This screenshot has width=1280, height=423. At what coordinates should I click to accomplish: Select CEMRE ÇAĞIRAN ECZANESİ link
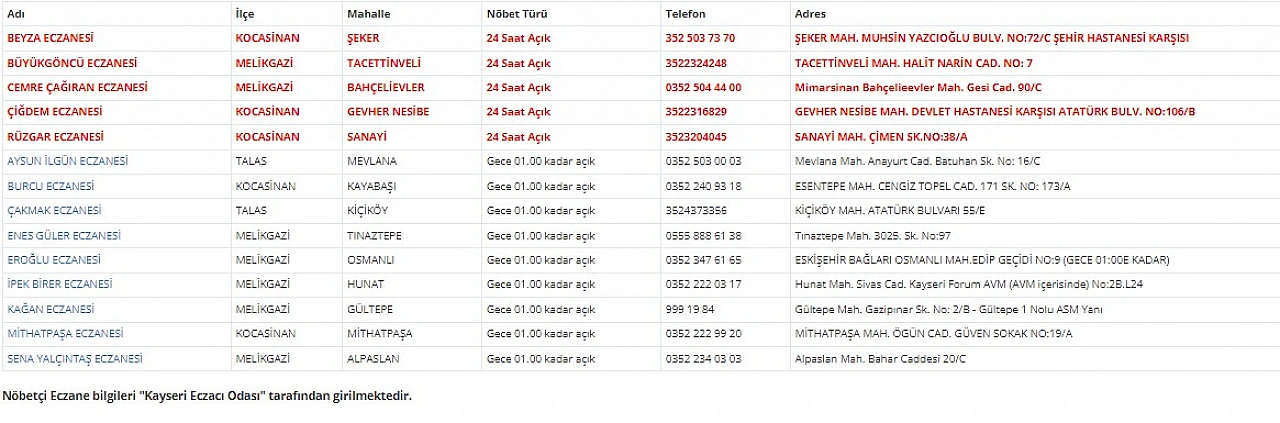point(77,87)
